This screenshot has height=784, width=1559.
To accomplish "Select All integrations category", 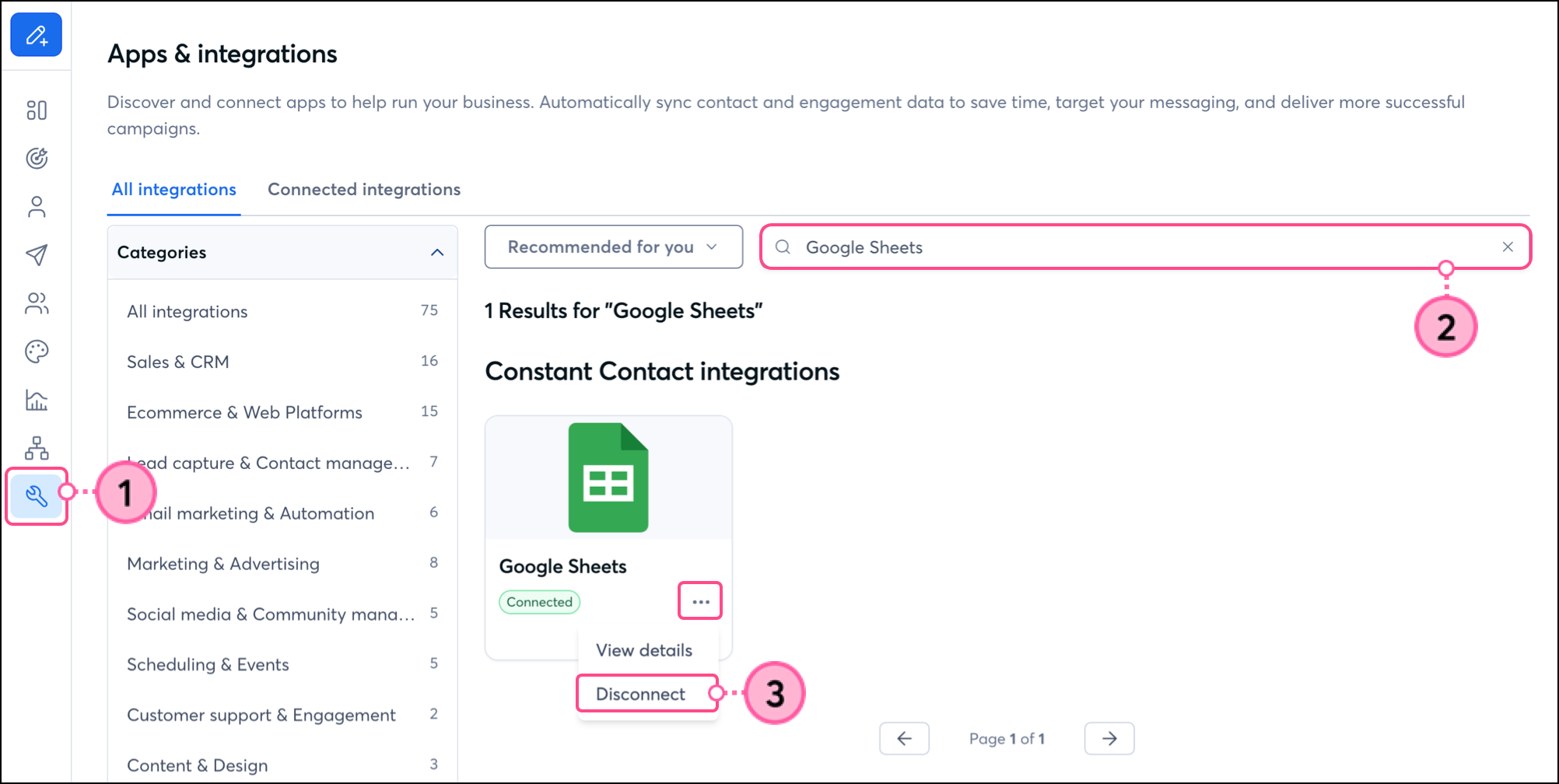I will [282, 311].
